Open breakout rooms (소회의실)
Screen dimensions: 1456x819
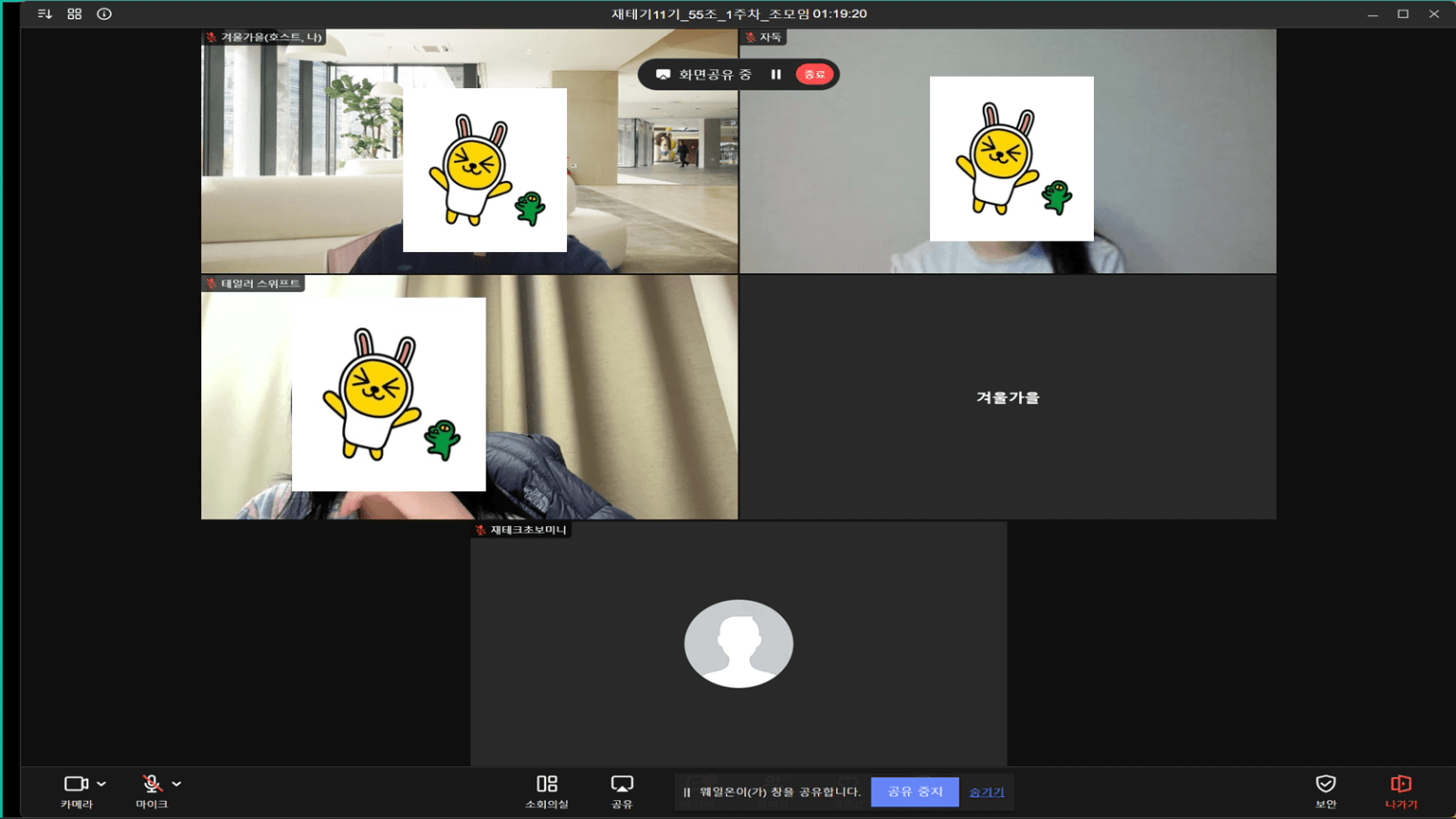pos(546,790)
